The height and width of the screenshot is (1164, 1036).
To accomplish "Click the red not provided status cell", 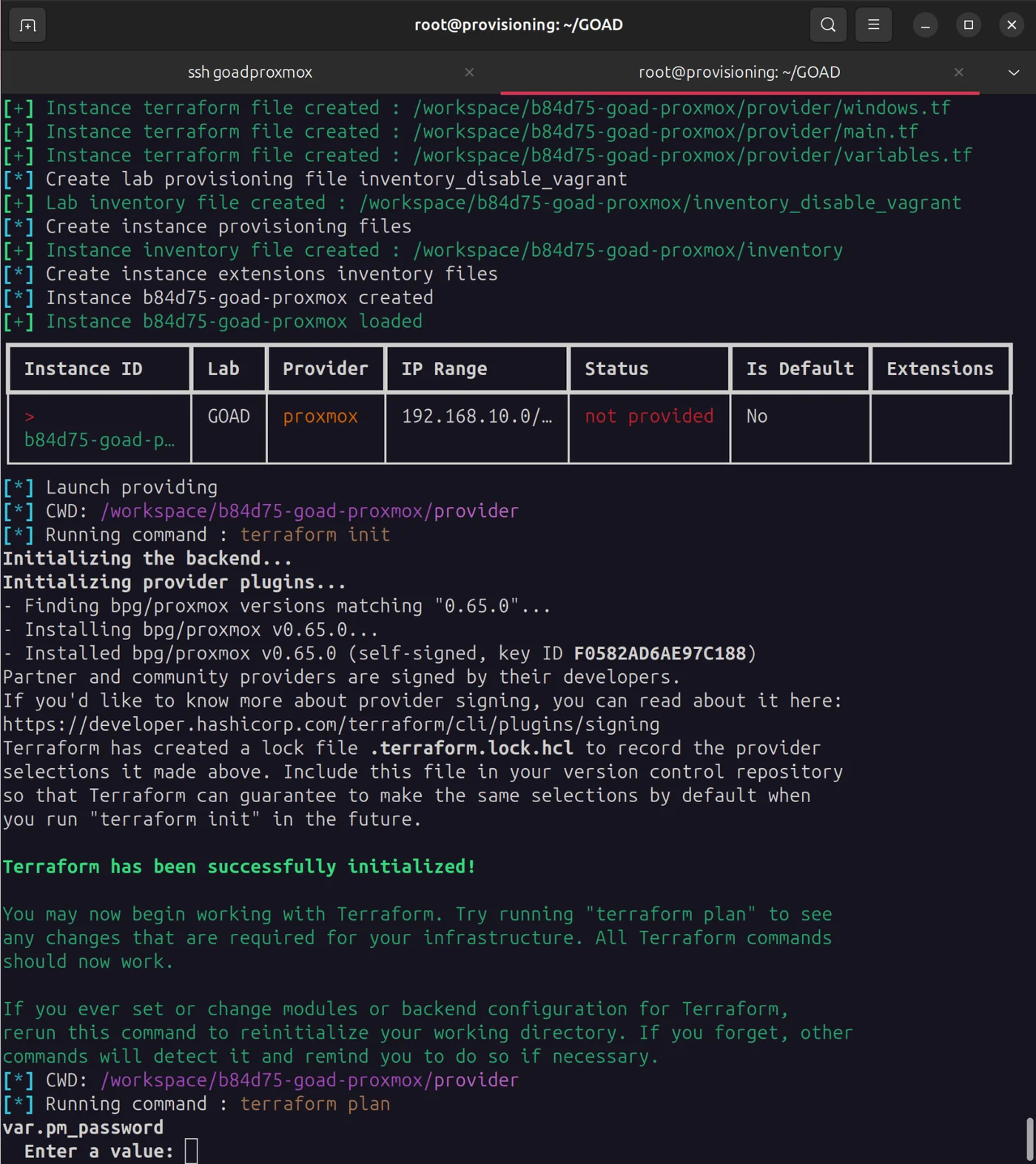I will click(x=649, y=417).
